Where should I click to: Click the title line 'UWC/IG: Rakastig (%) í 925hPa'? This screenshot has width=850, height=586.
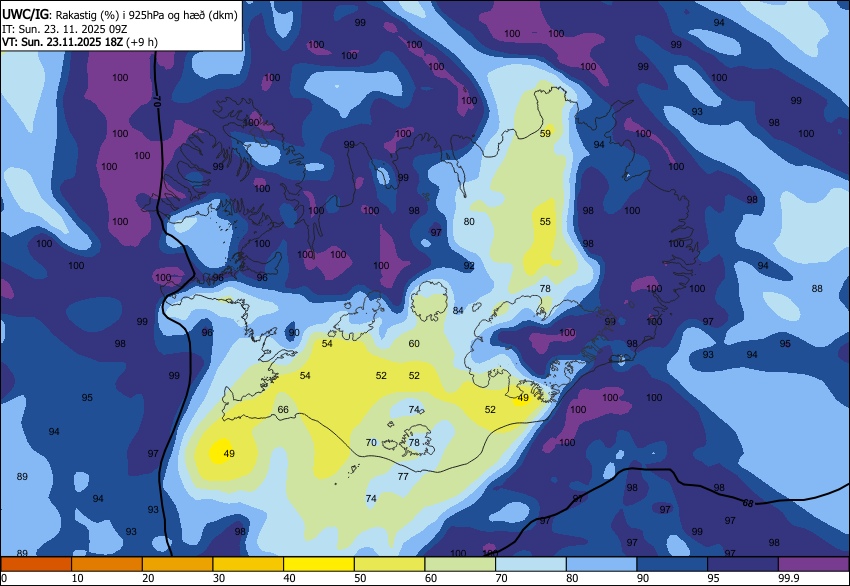[x=119, y=15]
